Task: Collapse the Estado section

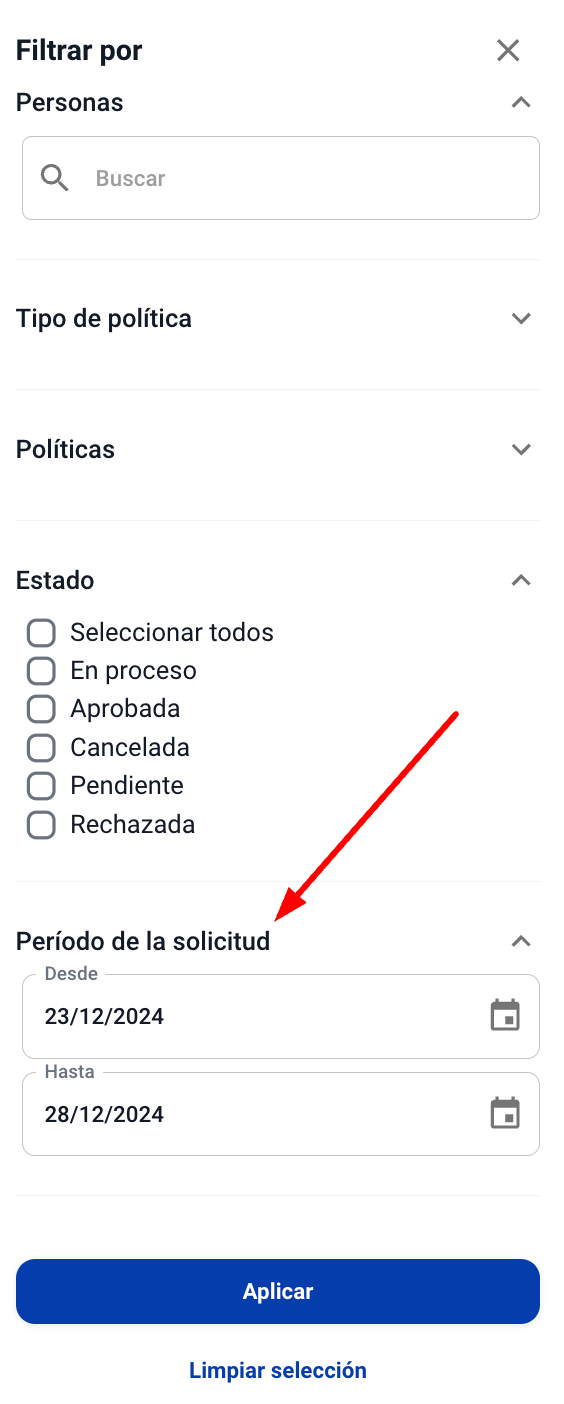Action: pos(520,580)
